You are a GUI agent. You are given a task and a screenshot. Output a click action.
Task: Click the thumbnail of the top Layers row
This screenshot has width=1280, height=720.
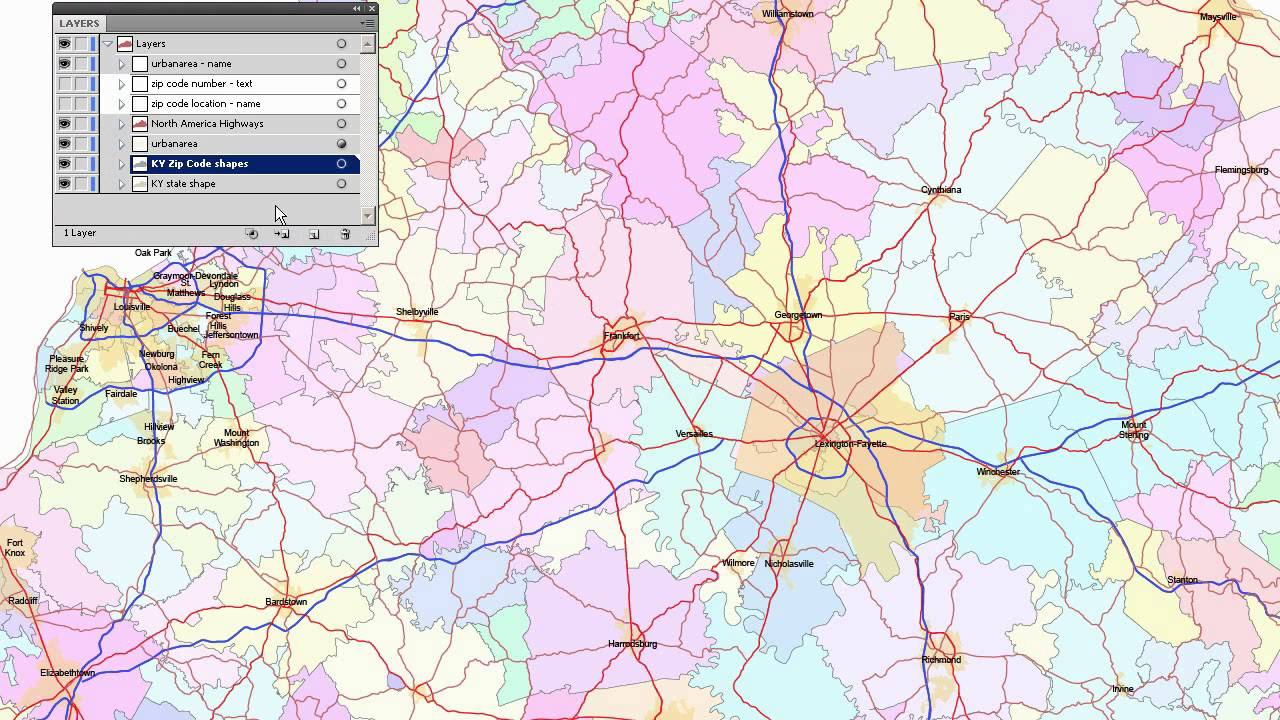(x=125, y=44)
